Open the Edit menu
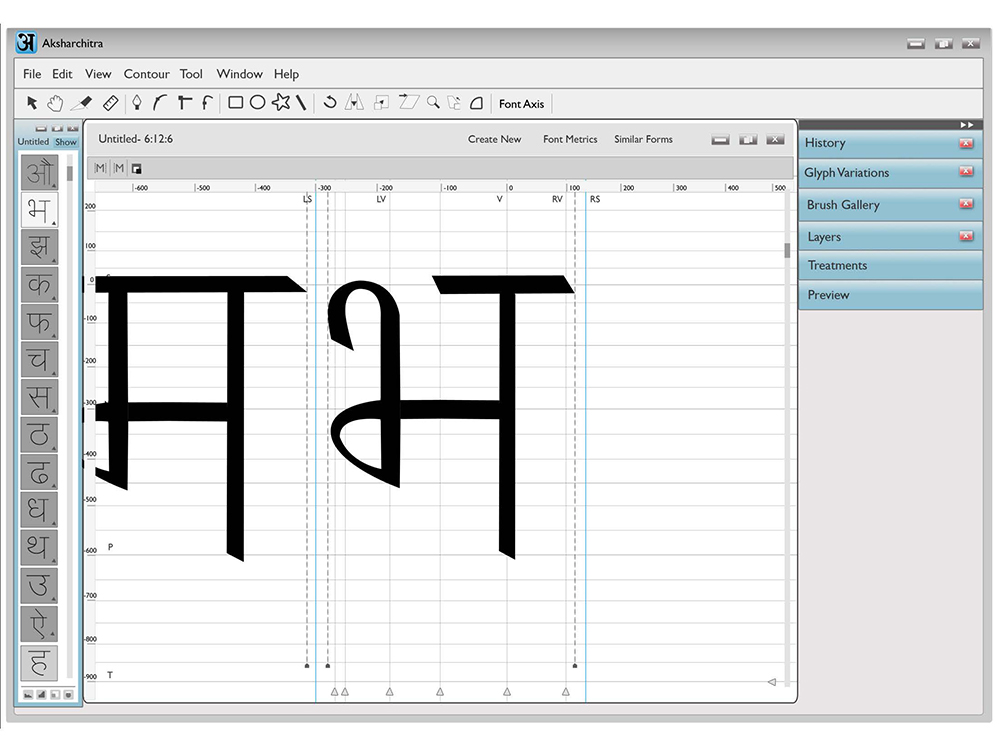The height and width of the screenshot is (750, 1000). pyautogui.click(x=62, y=74)
